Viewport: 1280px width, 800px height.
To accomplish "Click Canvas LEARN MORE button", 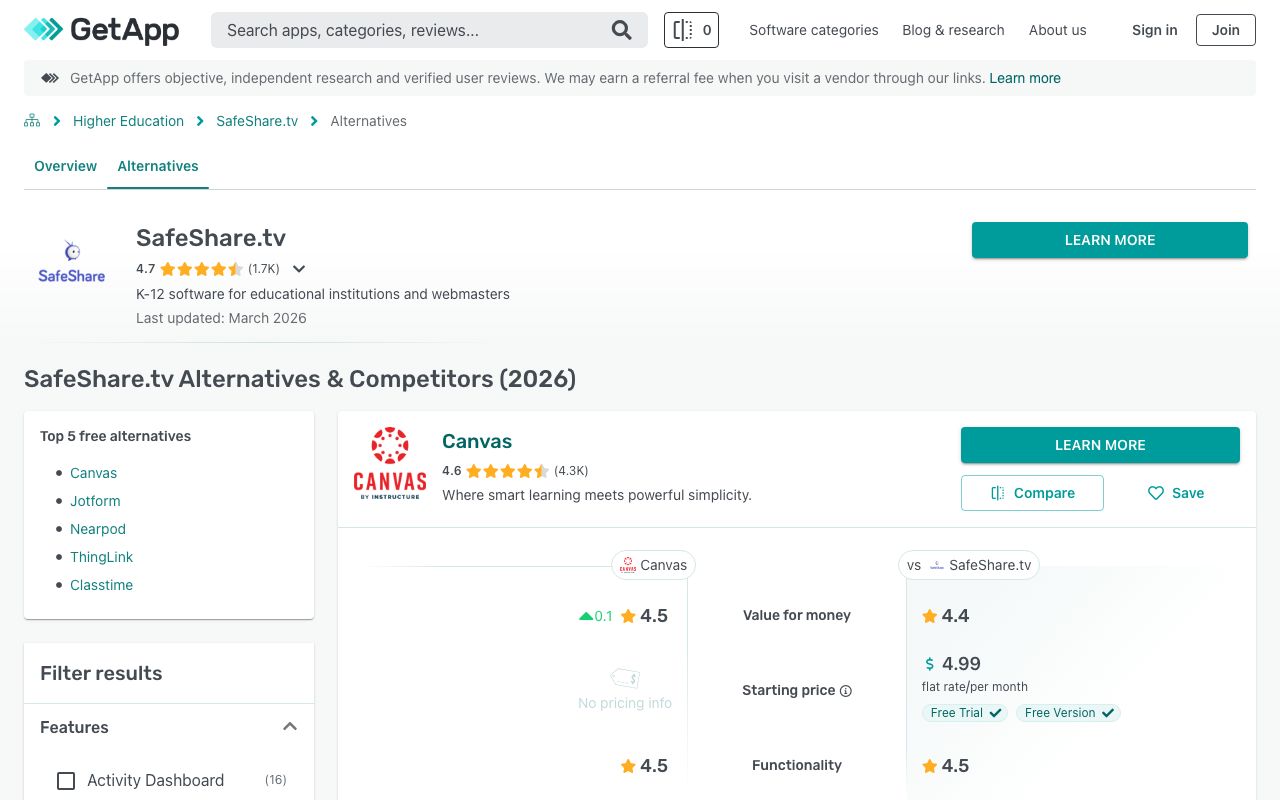I will (1100, 445).
